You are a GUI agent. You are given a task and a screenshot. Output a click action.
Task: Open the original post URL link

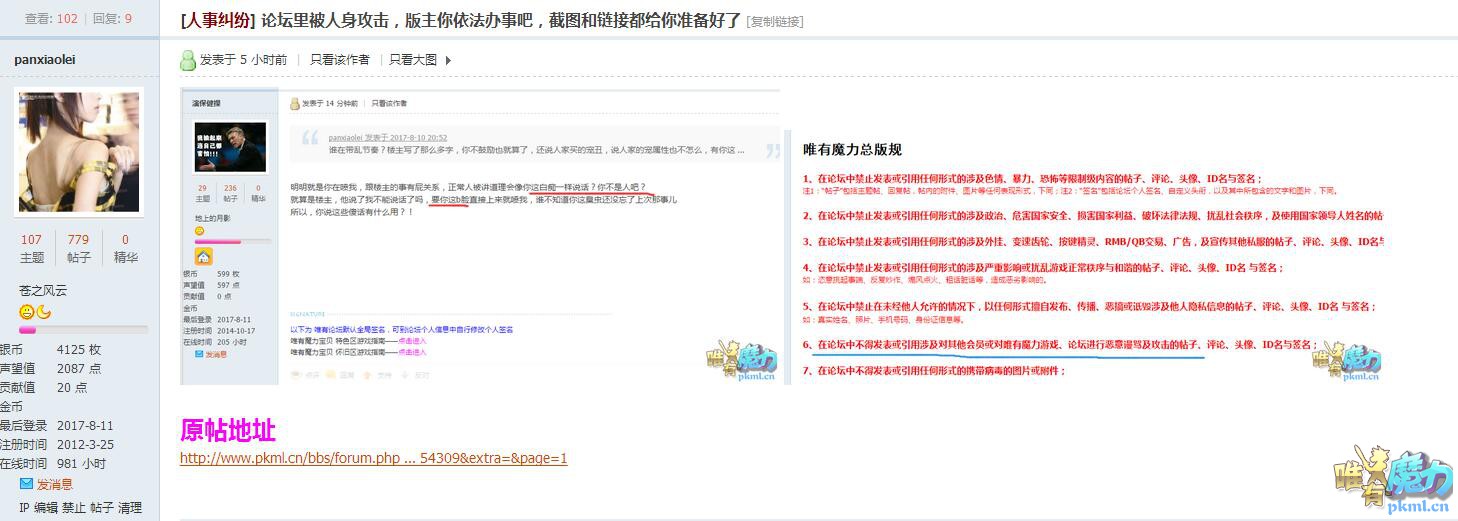click(x=373, y=458)
